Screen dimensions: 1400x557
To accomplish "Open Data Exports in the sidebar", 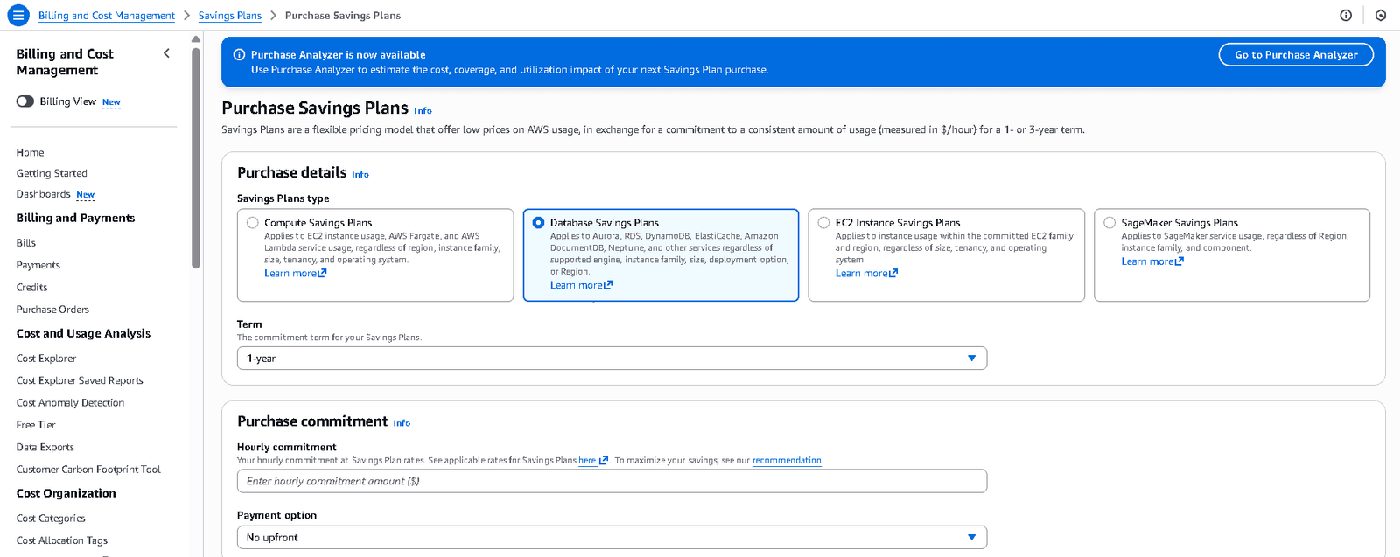I will (x=45, y=447).
